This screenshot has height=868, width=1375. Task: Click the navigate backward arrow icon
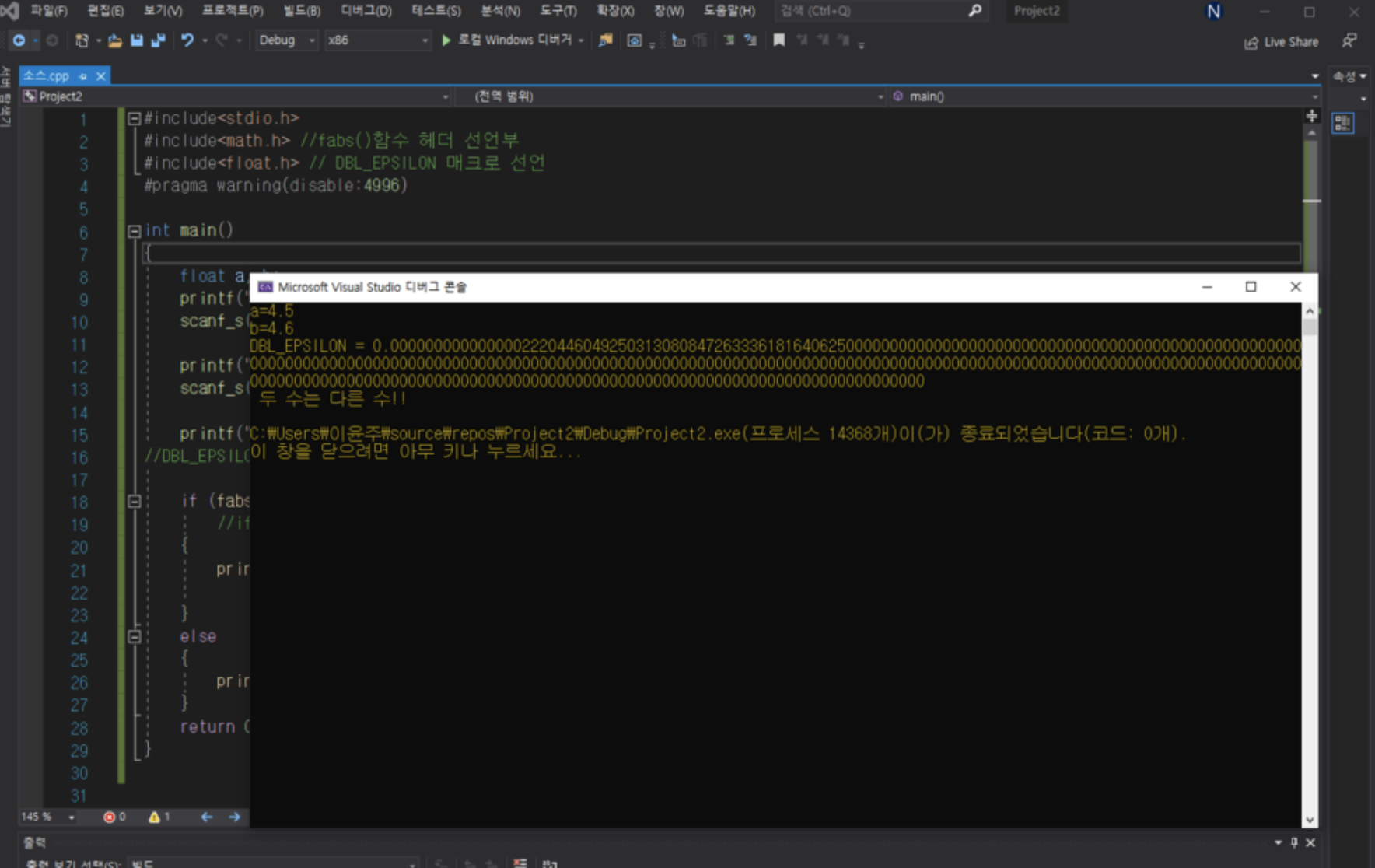pyautogui.click(x=19, y=40)
